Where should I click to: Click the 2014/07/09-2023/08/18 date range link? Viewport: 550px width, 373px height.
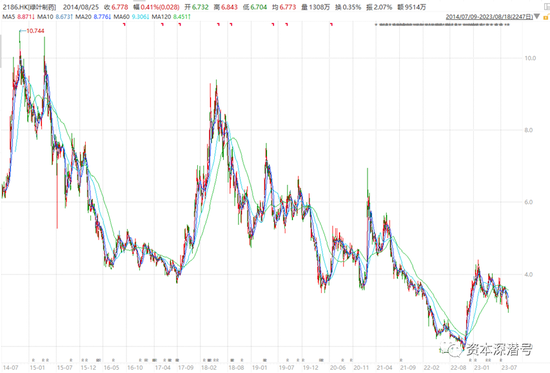(x=489, y=16)
